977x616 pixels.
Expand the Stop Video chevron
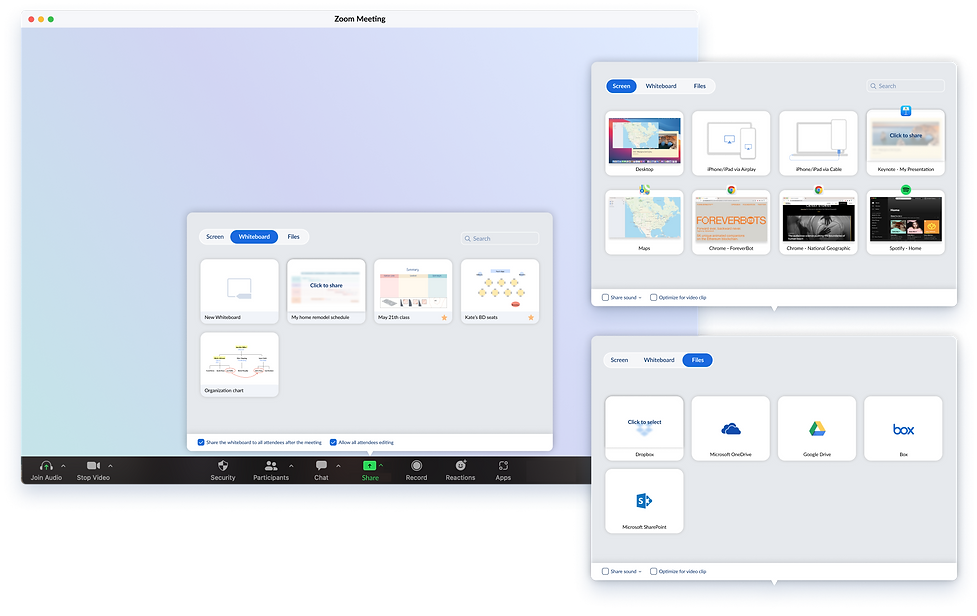pos(109,464)
